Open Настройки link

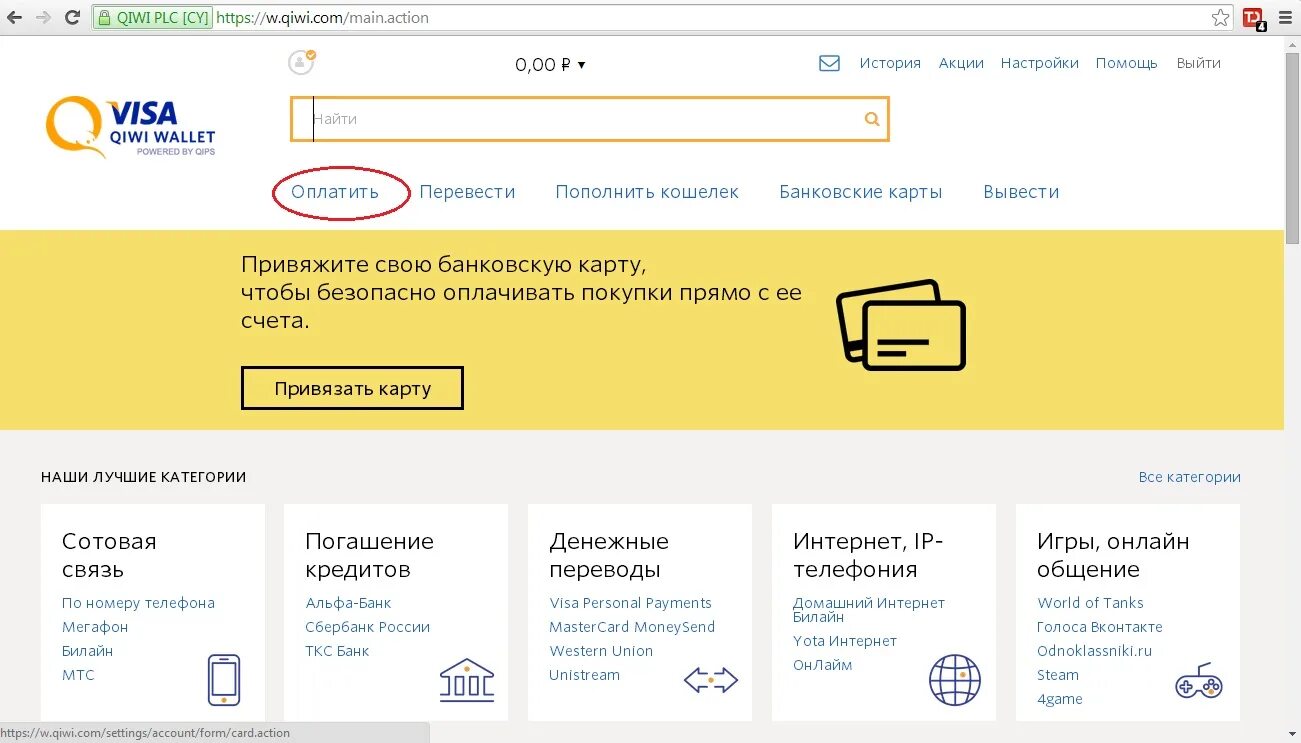click(1040, 63)
